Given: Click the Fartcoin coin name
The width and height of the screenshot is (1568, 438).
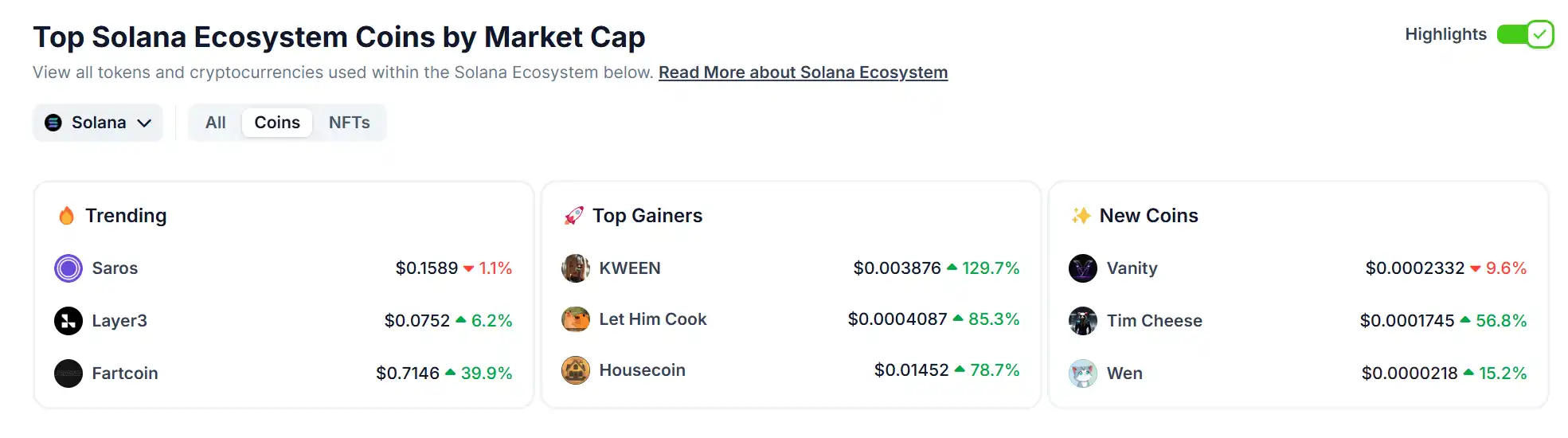Looking at the screenshot, I should (x=125, y=373).
